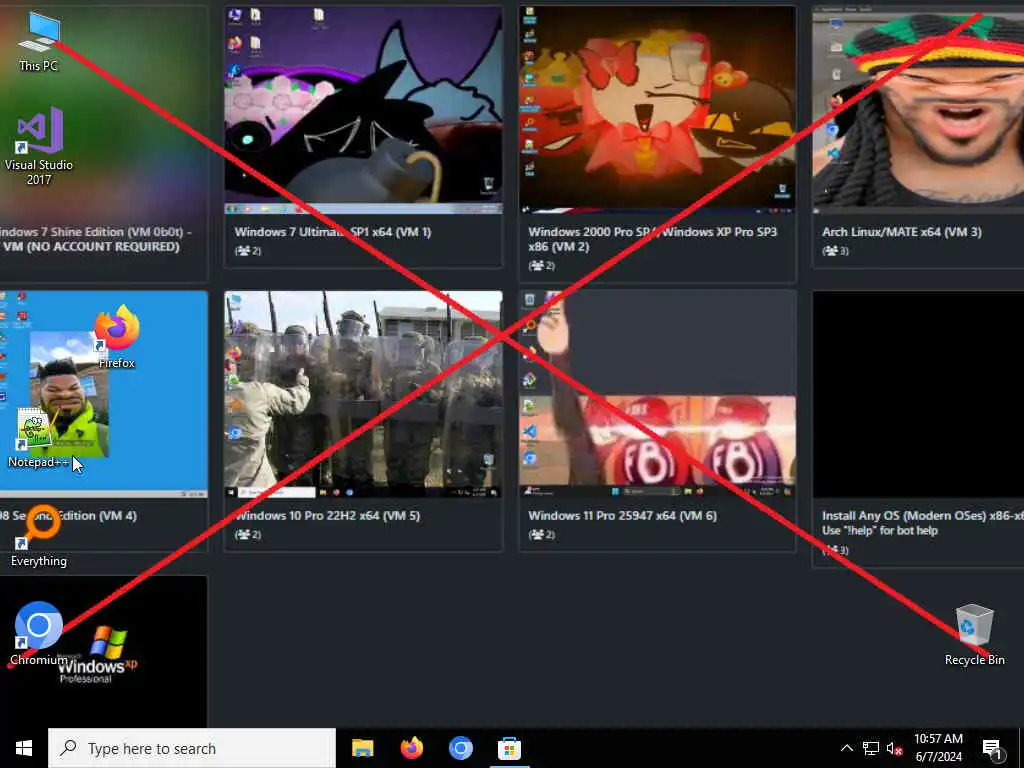Open Windows 11 Pro VM 6 thumbnail
The width and height of the screenshot is (1024, 768).
coord(657,394)
